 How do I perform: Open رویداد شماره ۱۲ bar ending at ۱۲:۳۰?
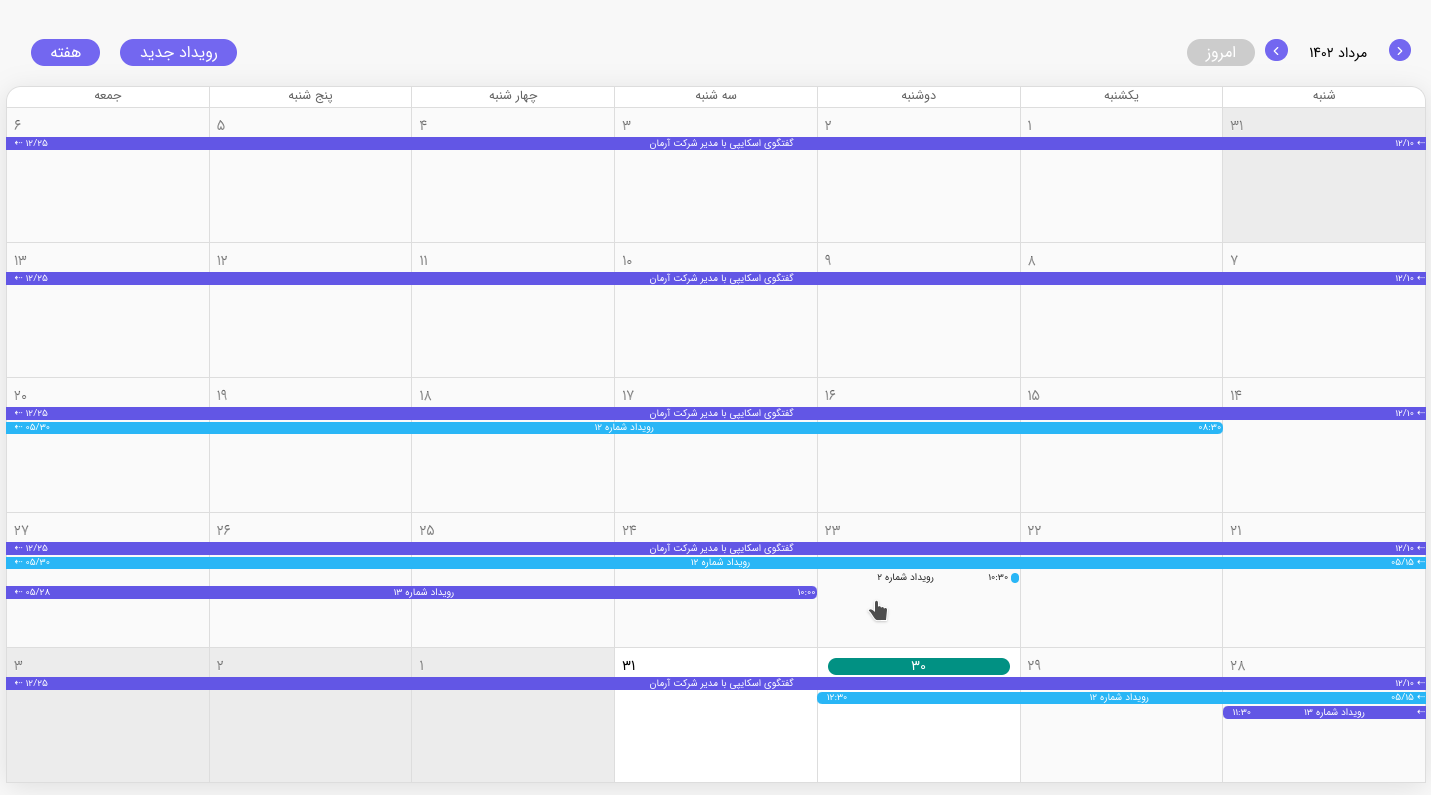tap(1118, 698)
